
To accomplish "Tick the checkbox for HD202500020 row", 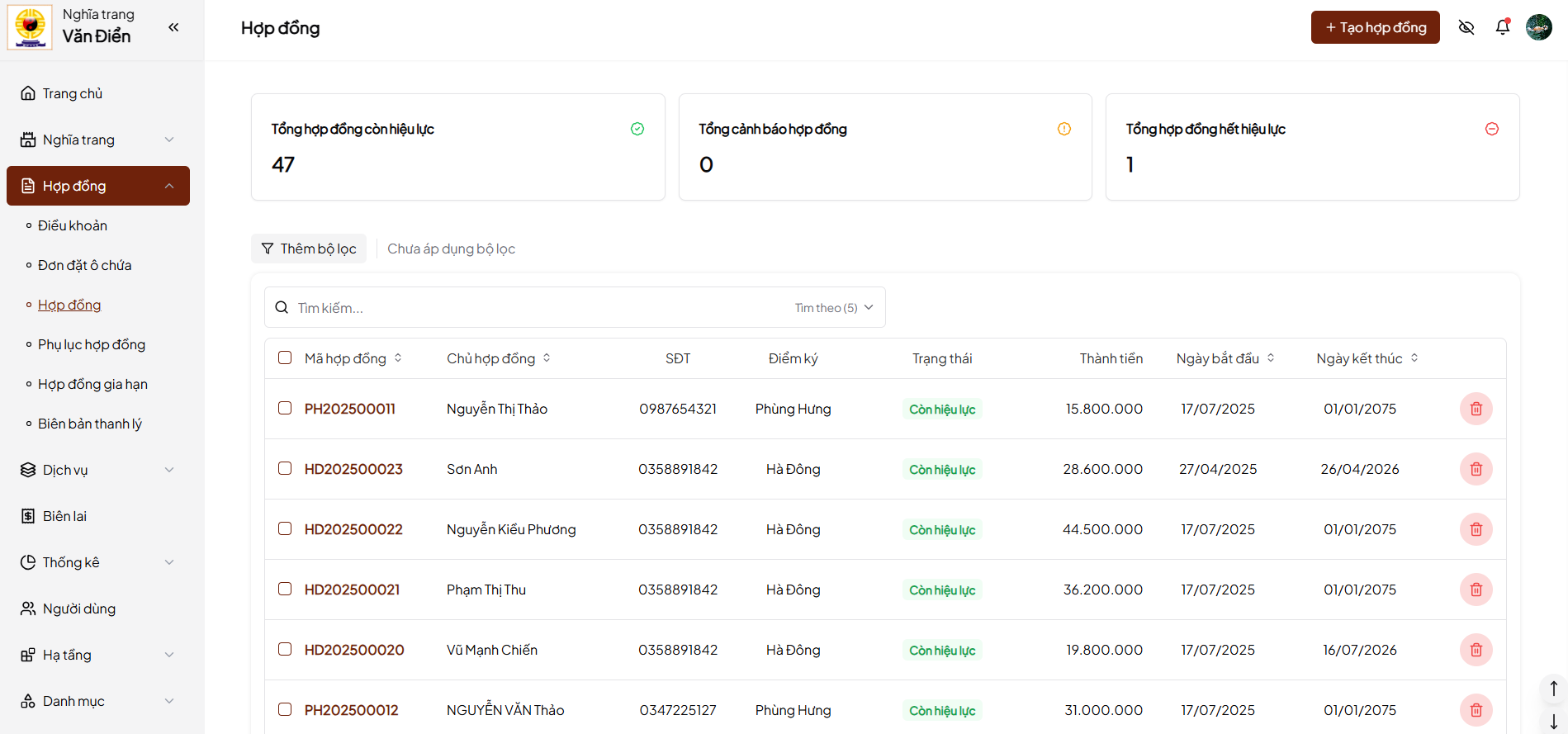I will coord(285,649).
